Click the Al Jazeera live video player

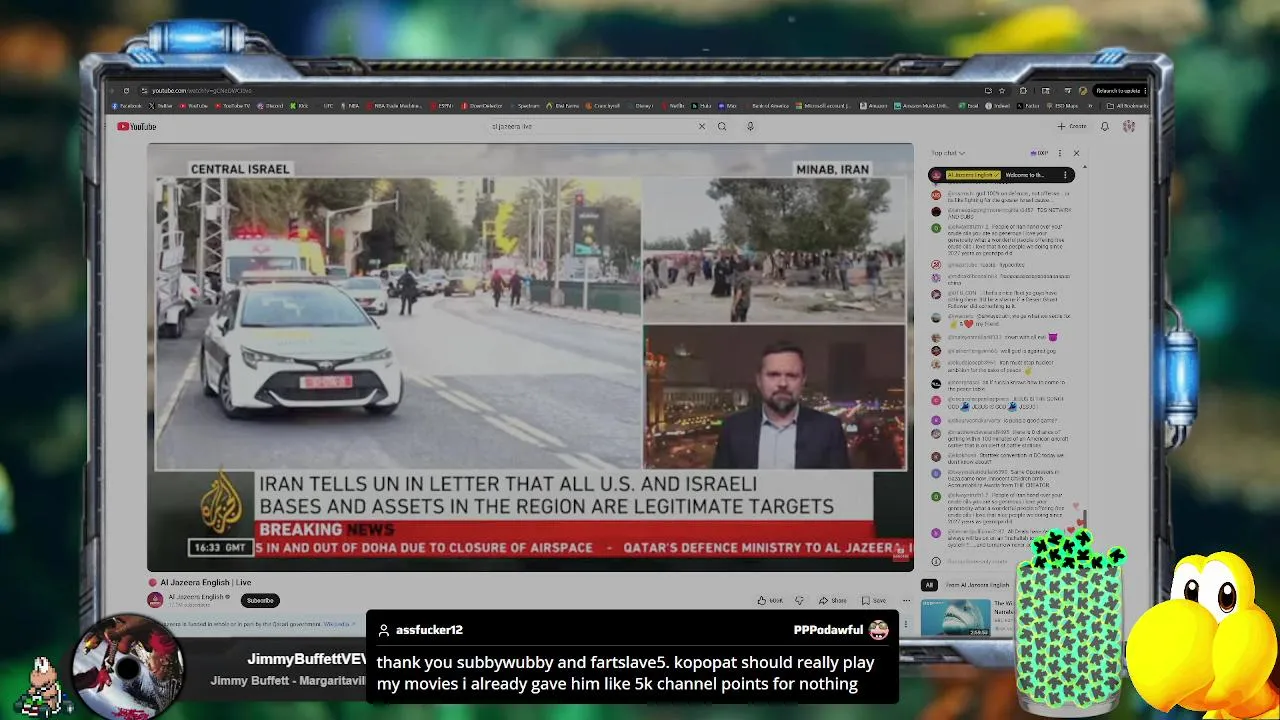click(530, 357)
